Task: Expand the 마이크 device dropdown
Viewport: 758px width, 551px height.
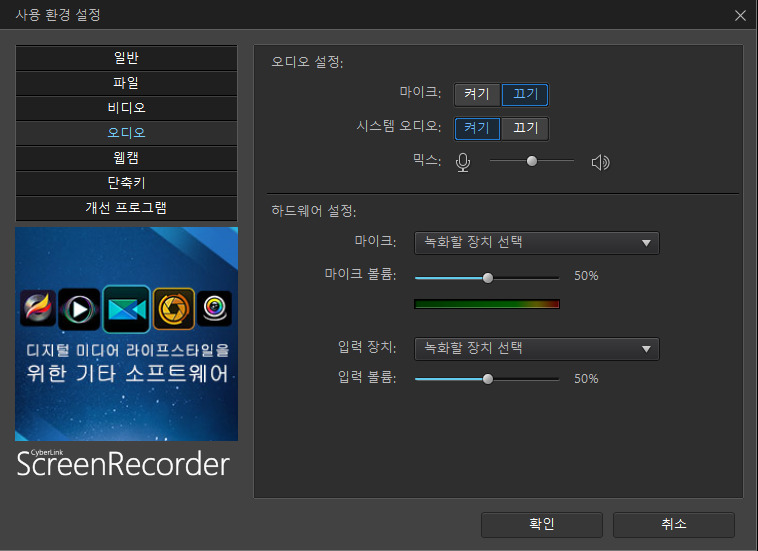Action: coord(537,243)
